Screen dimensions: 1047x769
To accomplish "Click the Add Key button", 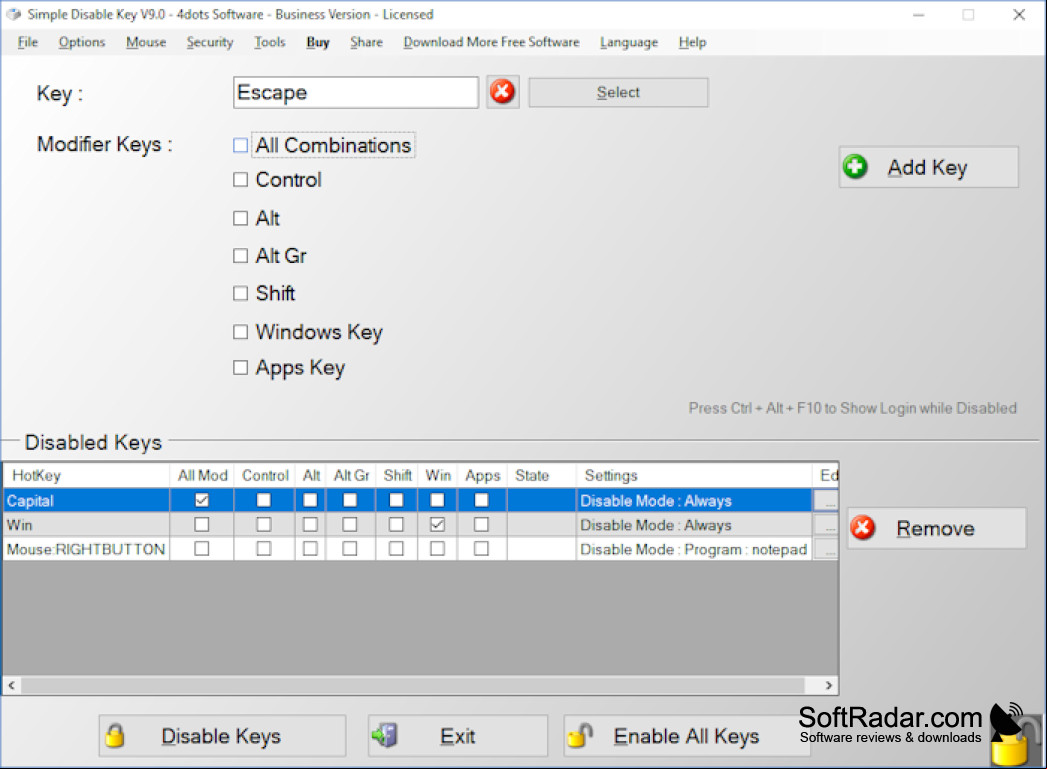I will pyautogui.click(x=928, y=167).
